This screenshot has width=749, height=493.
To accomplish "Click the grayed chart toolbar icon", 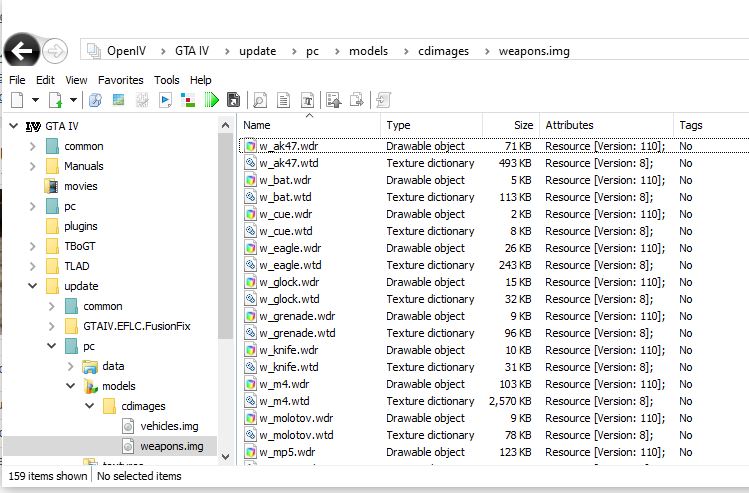I will pyautogui.click(x=142, y=100).
